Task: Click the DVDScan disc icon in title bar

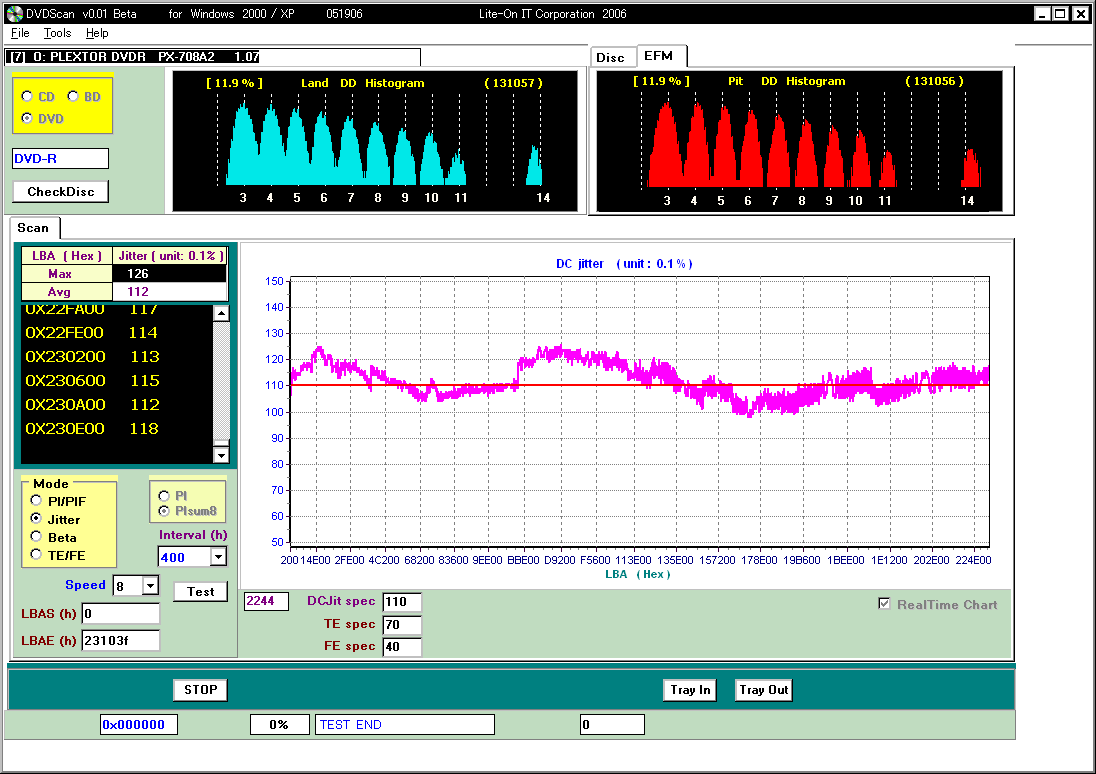Action: click(x=13, y=14)
